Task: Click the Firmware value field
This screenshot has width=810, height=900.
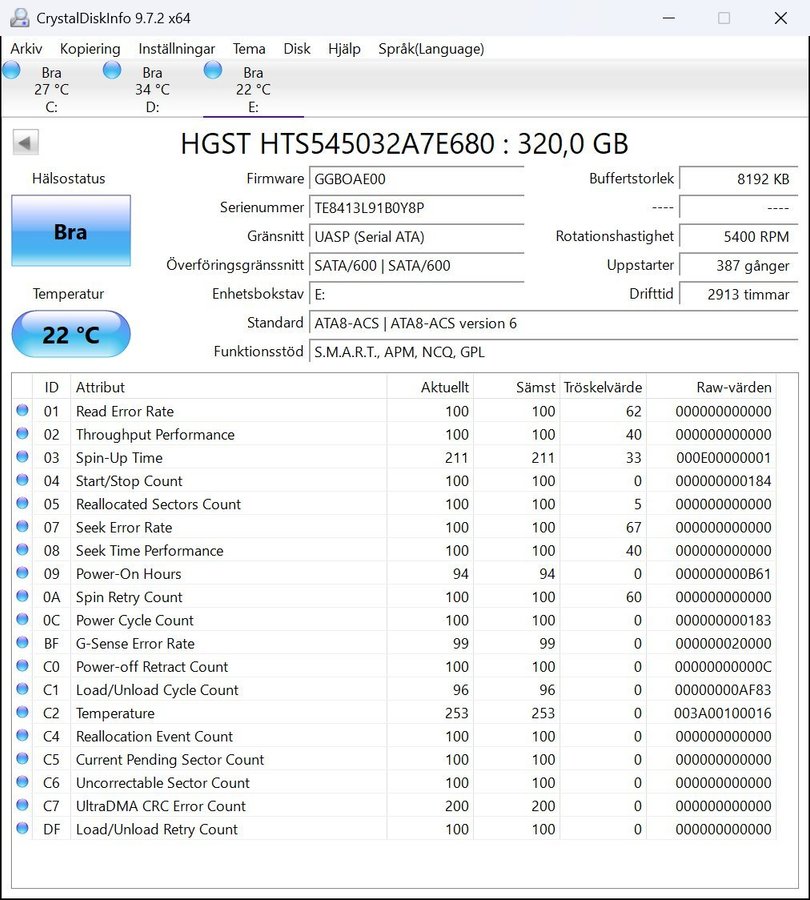Action: pyautogui.click(x=416, y=179)
